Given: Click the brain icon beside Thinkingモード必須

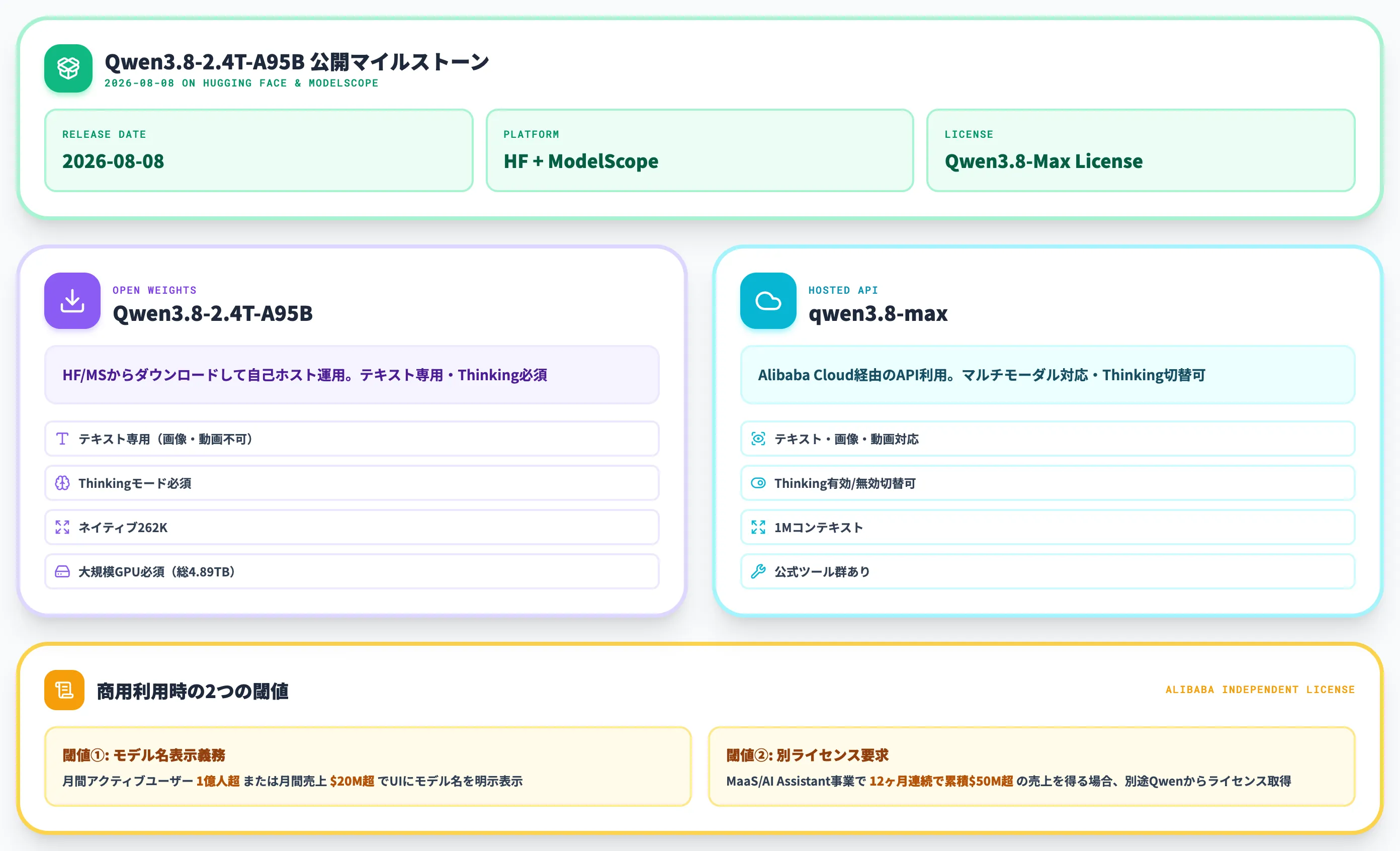Looking at the screenshot, I should [x=62, y=483].
